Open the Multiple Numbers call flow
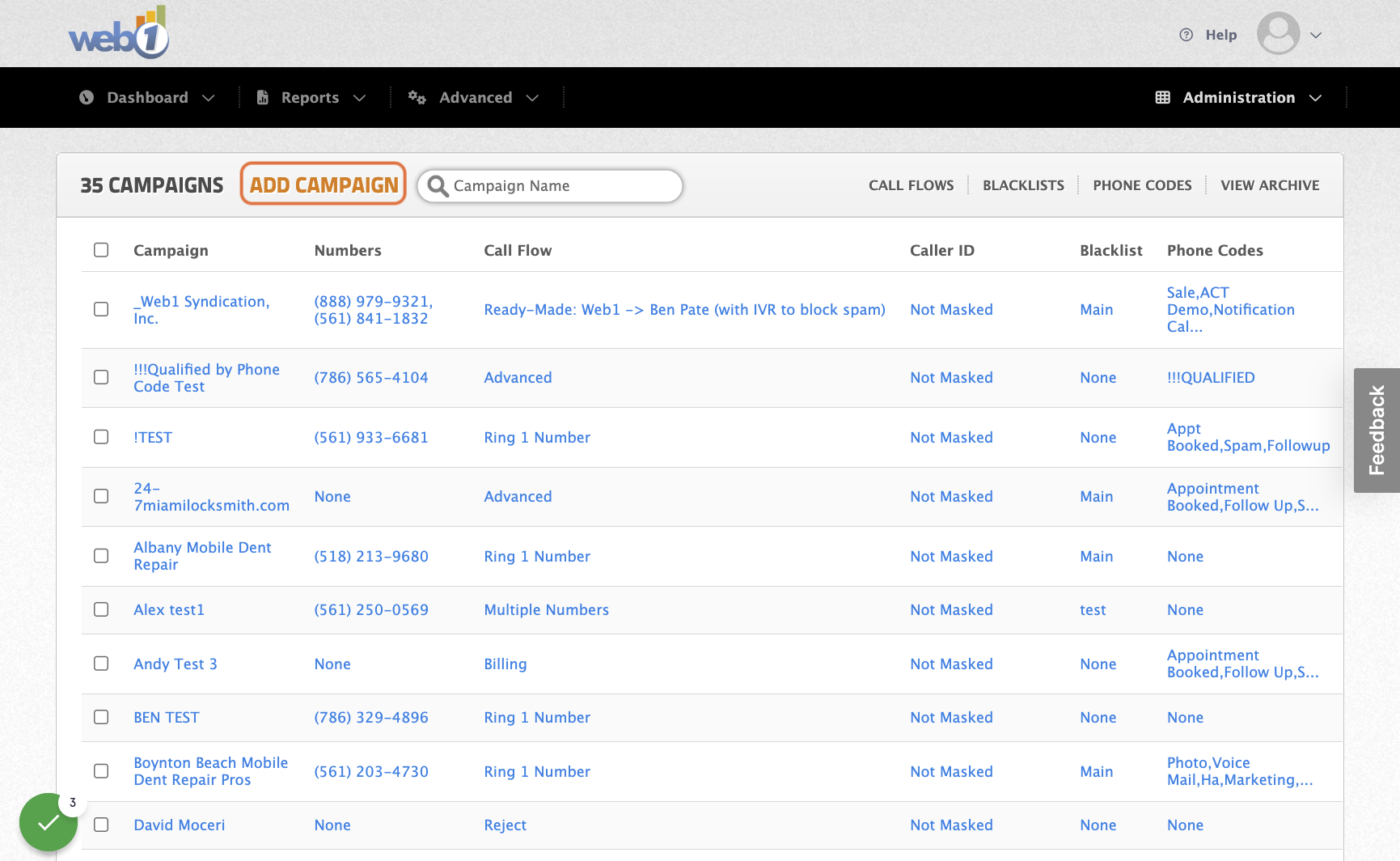Viewport: 1400px width, 861px height. point(546,610)
